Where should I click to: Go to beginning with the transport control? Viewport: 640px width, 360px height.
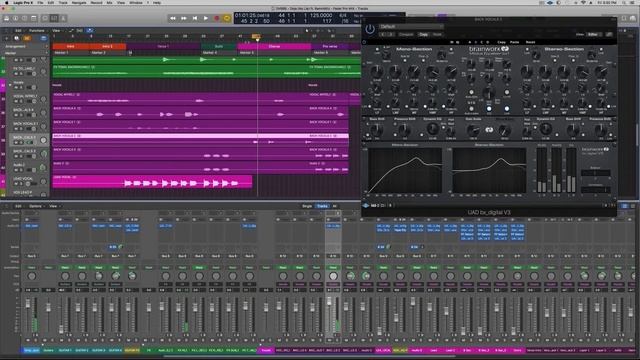[195, 18]
